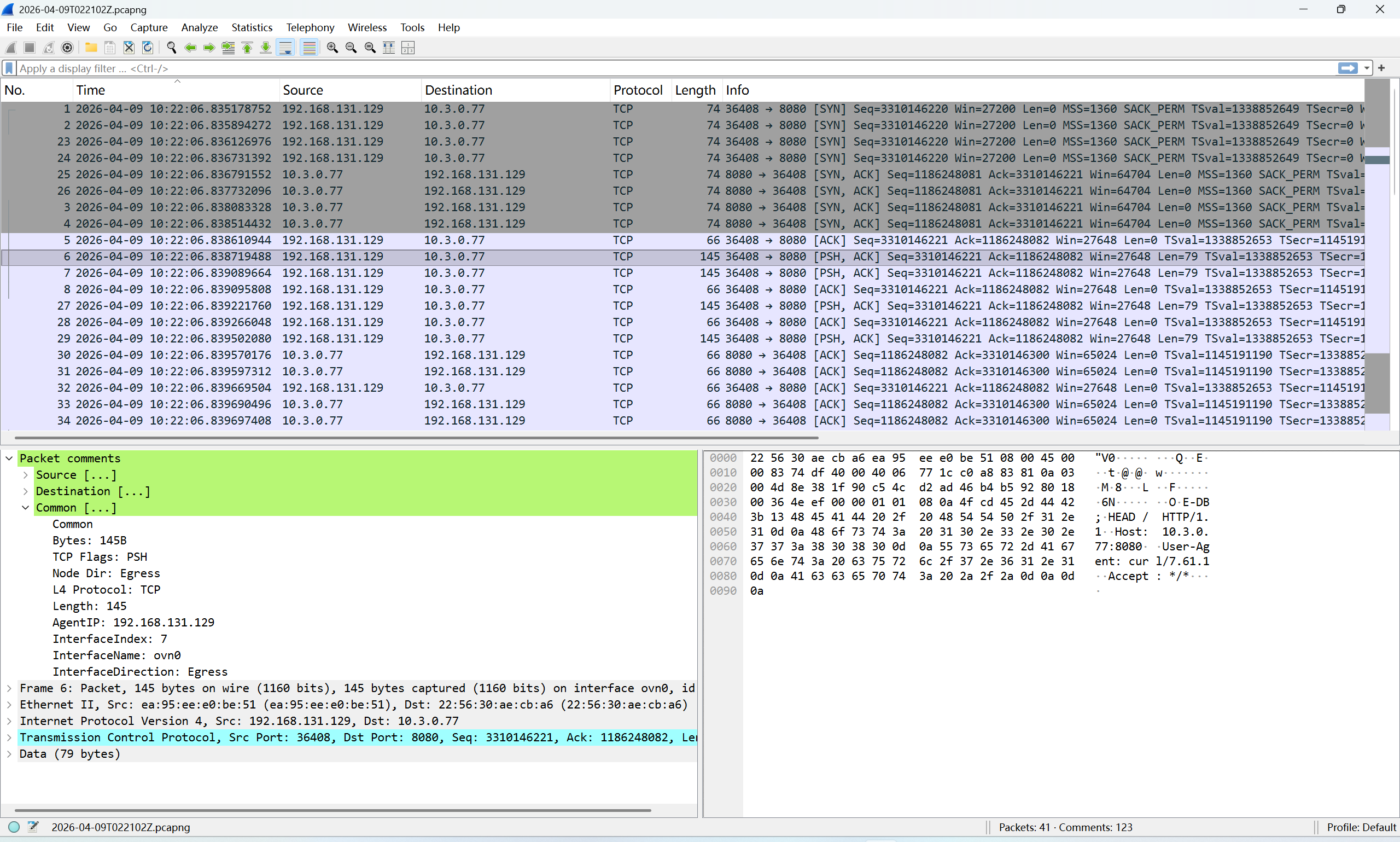Open capture options gear icon
Screen dimensions: 1400x842
coord(67,48)
